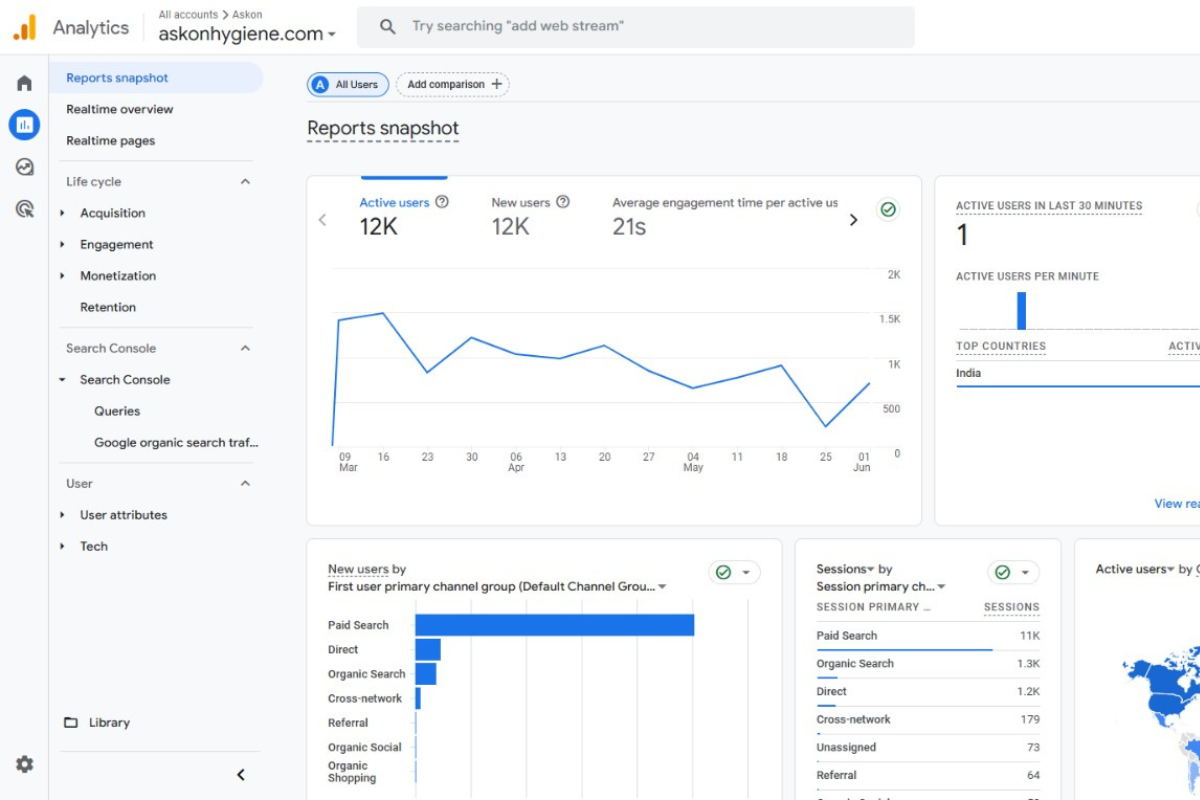Expand Engagement reports
The image size is (1200, 800).
(x=62, y=244)
